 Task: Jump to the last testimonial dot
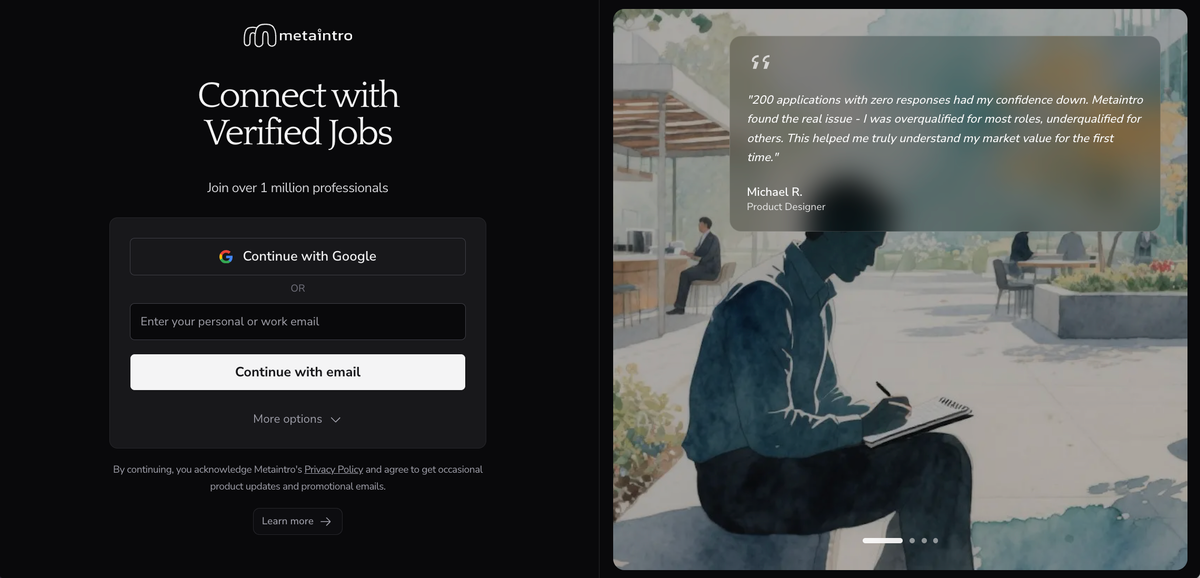pyautogui.click(x=936, y=540)
